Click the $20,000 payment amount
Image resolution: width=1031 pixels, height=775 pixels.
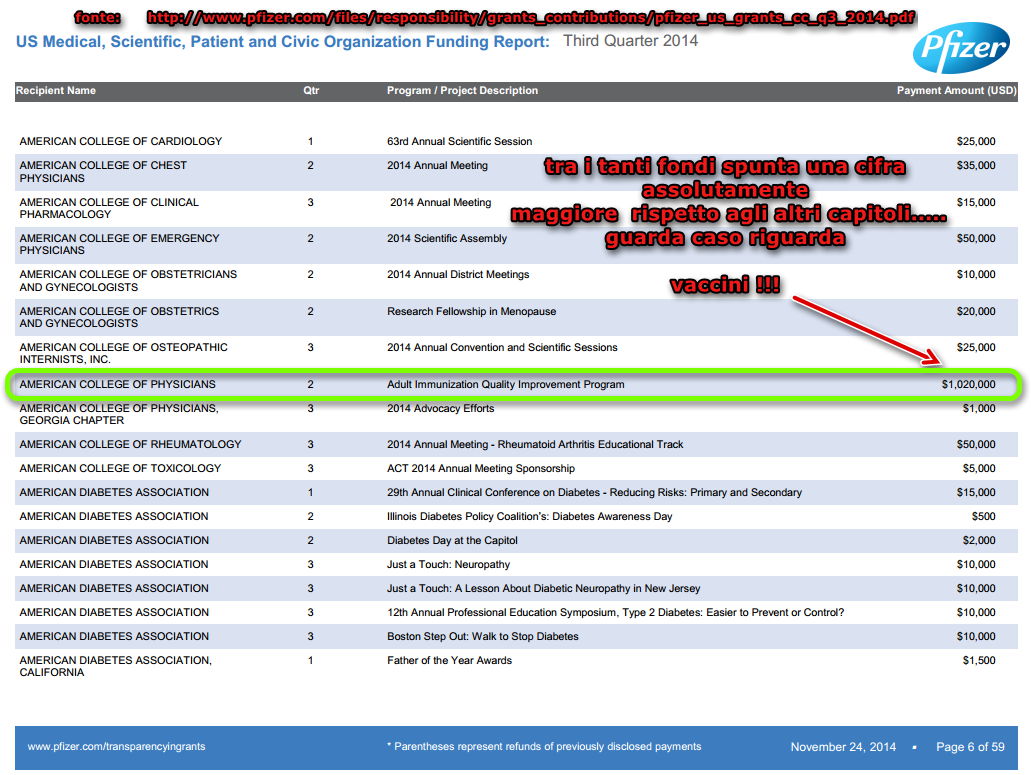976,312
